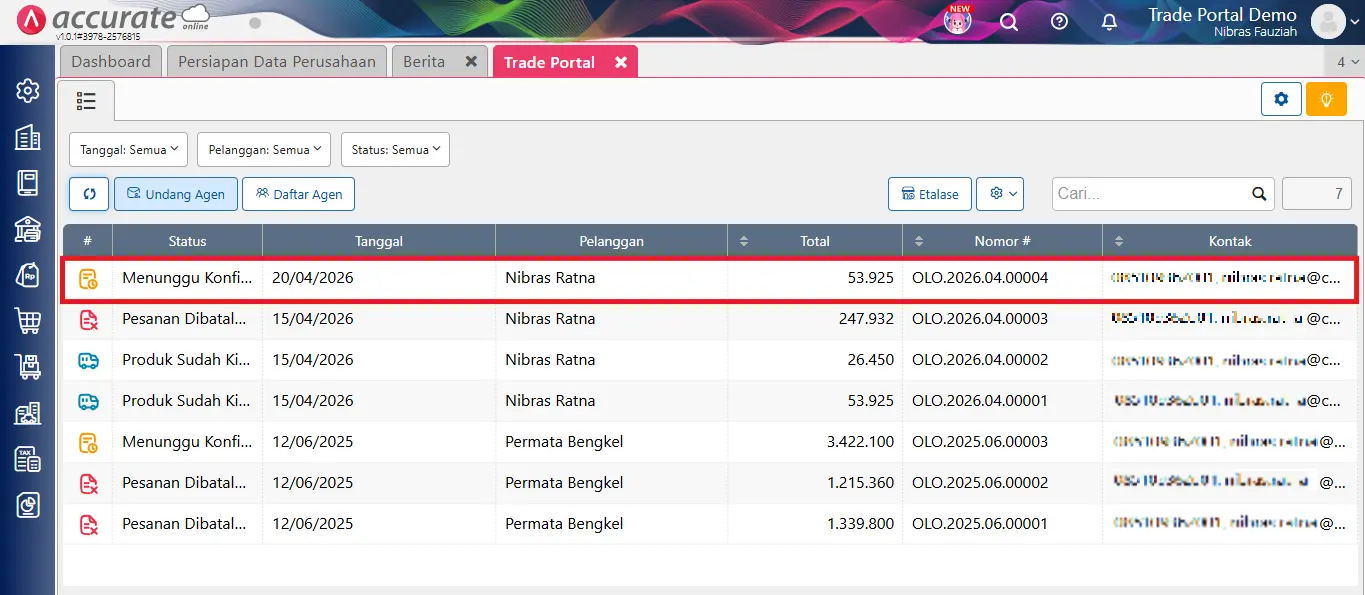Open the help question mark icon
The height and width of the screenshot is (595, 1365).
(x=1060, y=22)
